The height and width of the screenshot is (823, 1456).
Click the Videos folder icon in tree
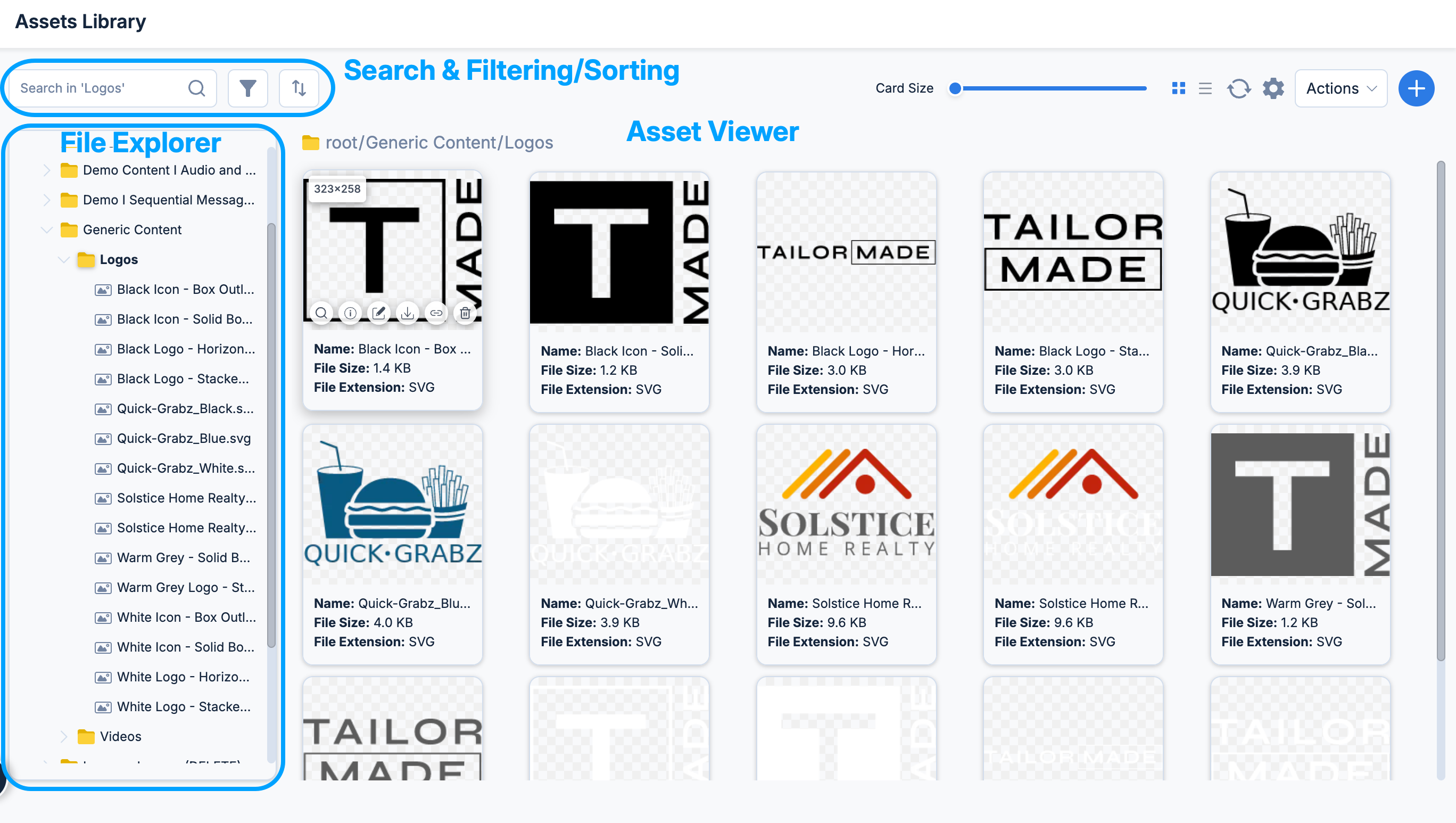[86, 737]
